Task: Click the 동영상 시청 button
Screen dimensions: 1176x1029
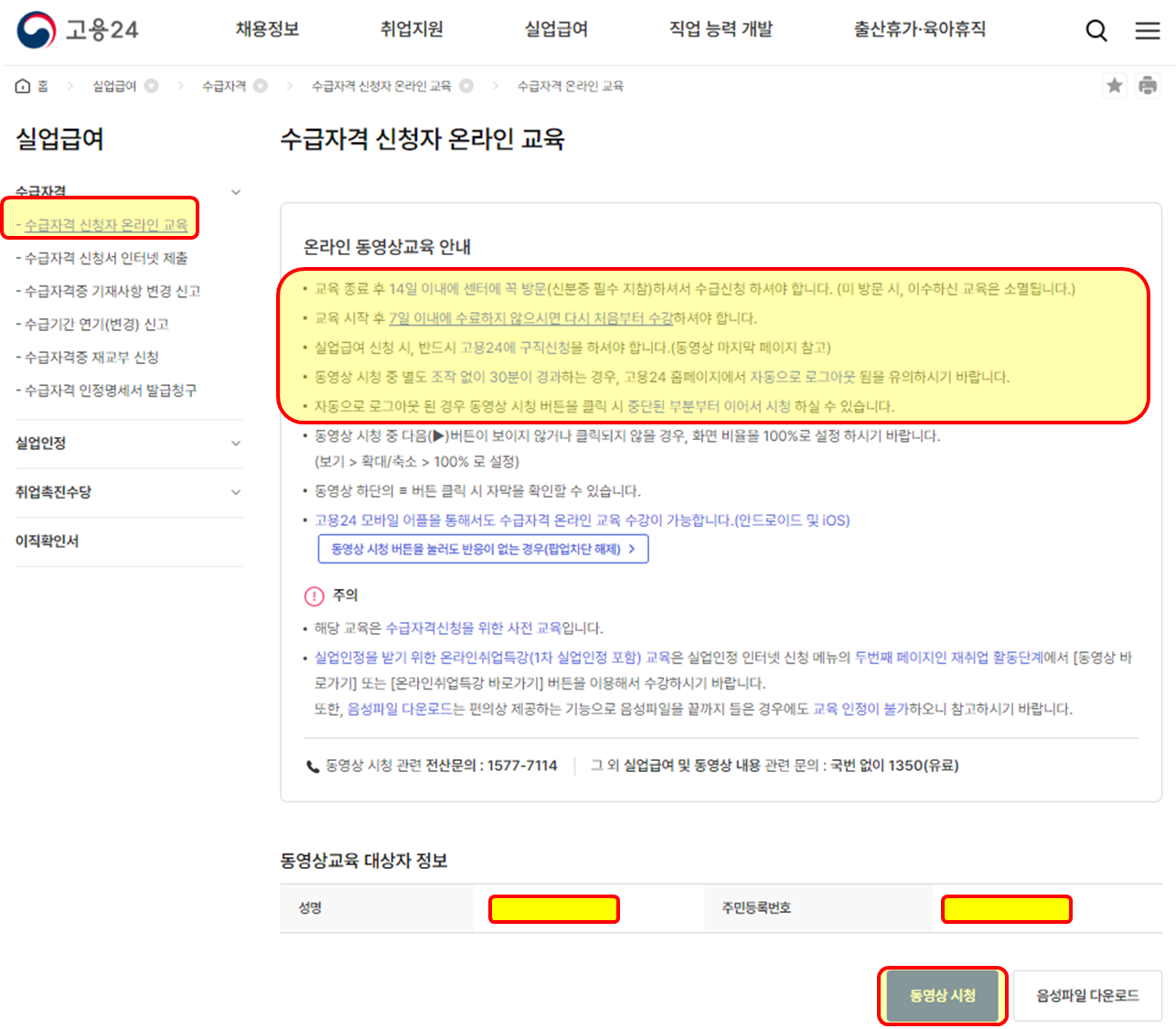Action: coord(943,996)
